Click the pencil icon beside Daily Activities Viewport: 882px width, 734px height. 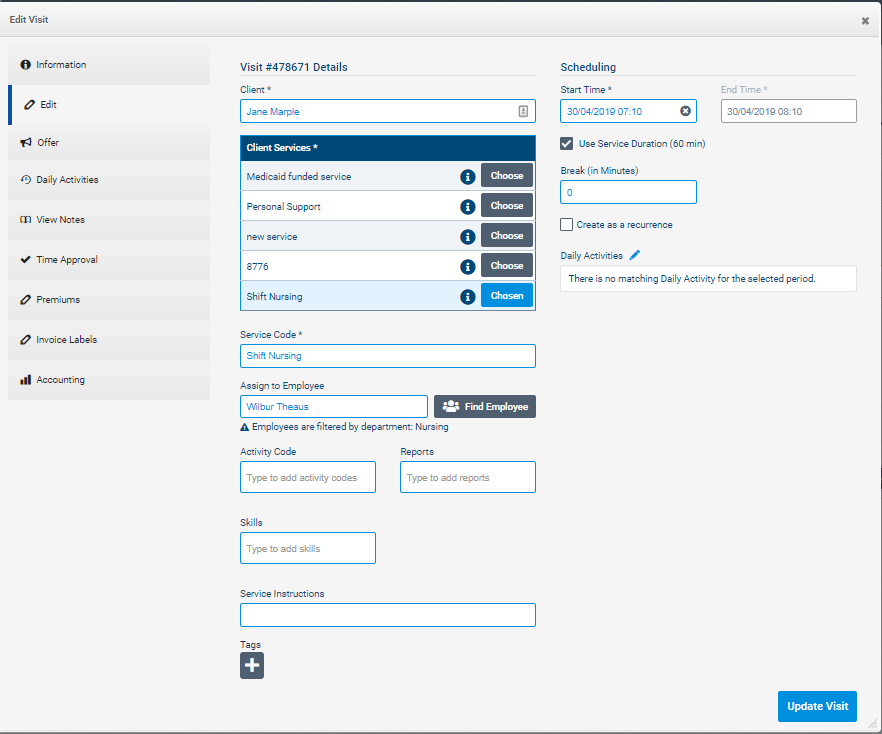tap(634, 256)
